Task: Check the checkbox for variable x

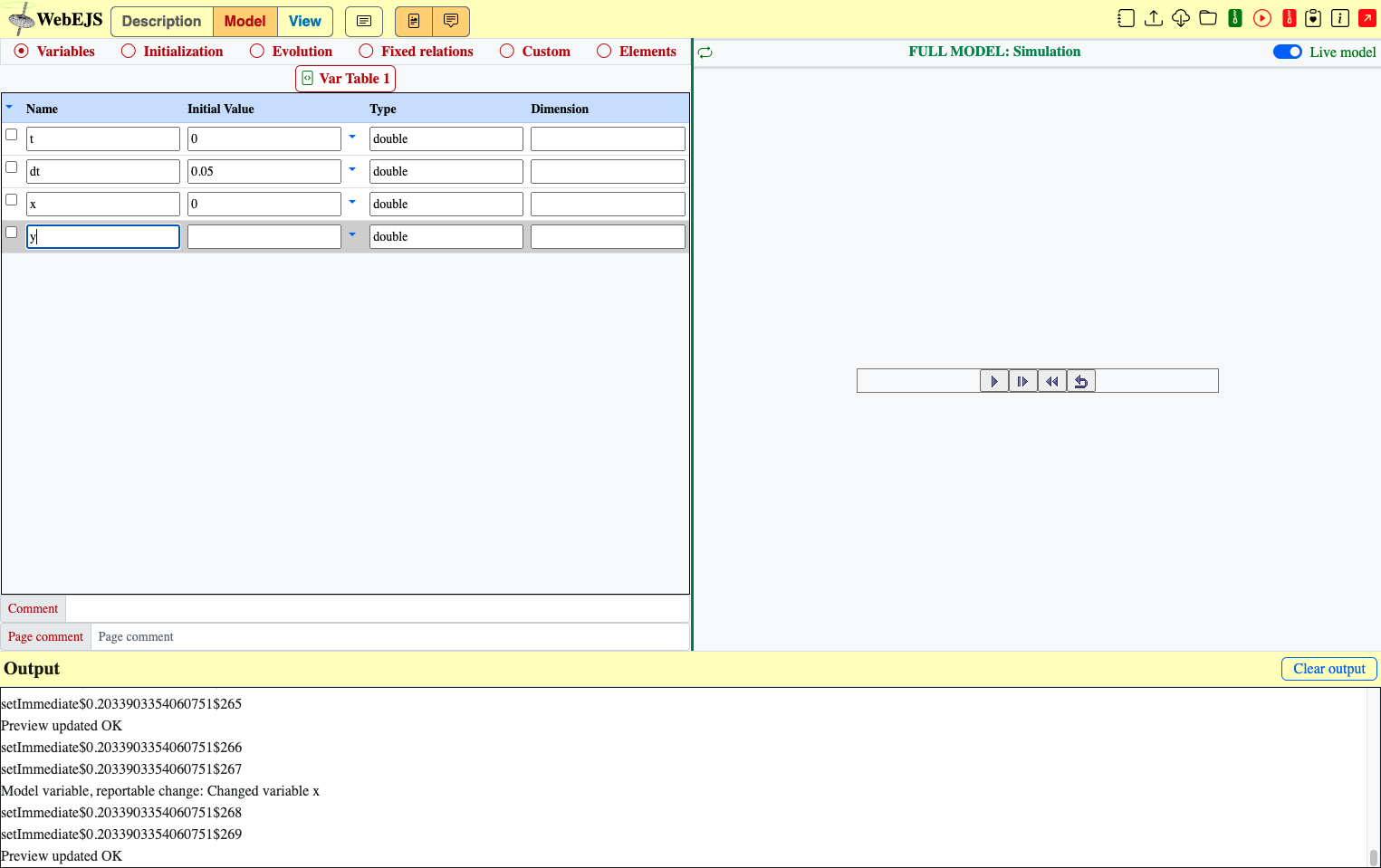Action: pyautogui.click(x=12, y=200)
